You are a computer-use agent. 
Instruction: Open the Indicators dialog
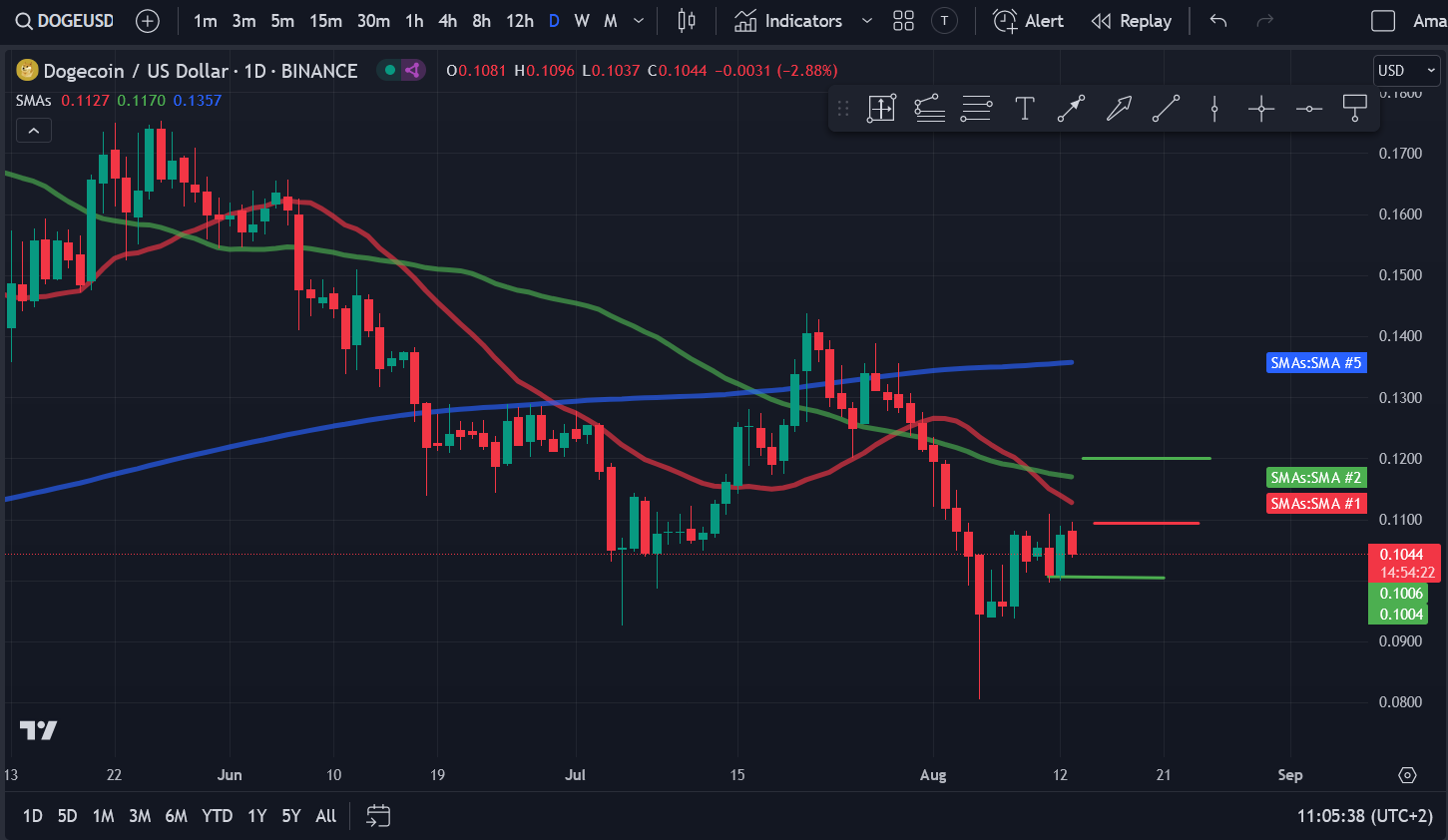(788, 21)
